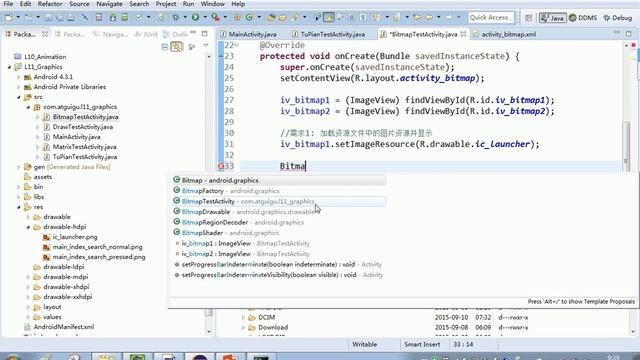Screen dimensions: 640x360
Task: Collapse the res folder
Action: click(x=18, y=207)
